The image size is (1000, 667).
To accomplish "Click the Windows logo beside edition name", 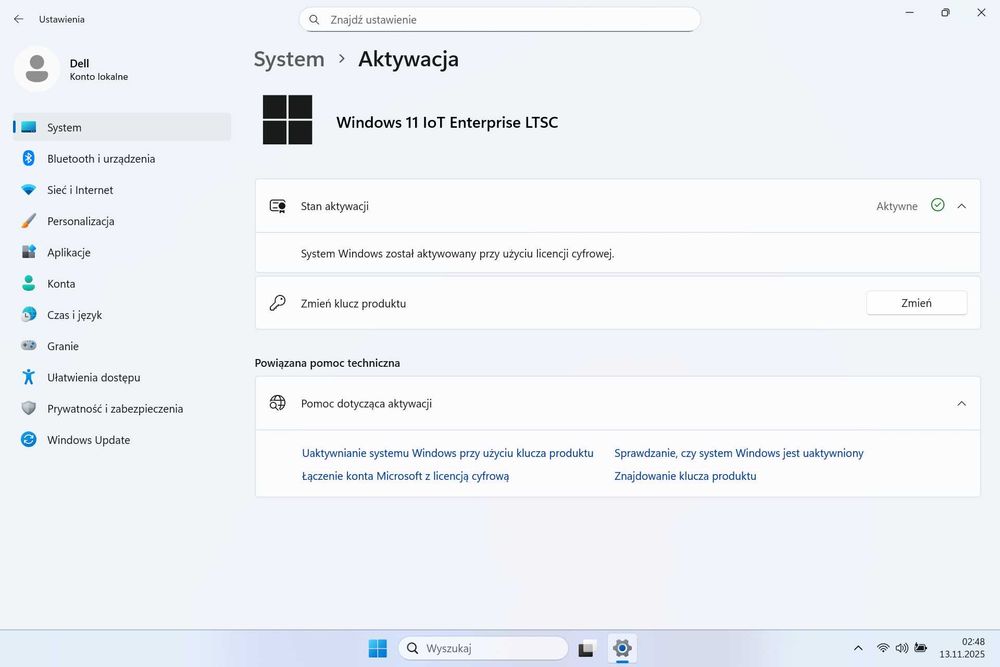I will (288, 120).
